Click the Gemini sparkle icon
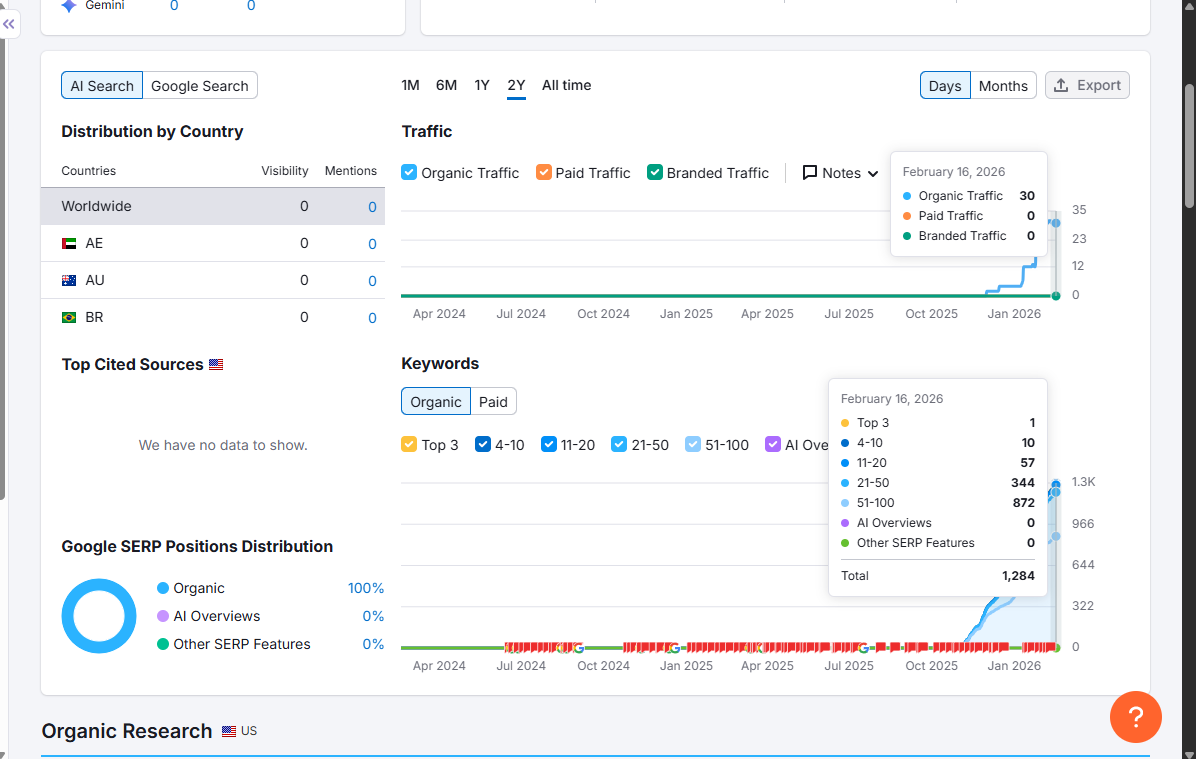Image resolution: width=1196 pixels, height=759 pixels. point(69,5)
